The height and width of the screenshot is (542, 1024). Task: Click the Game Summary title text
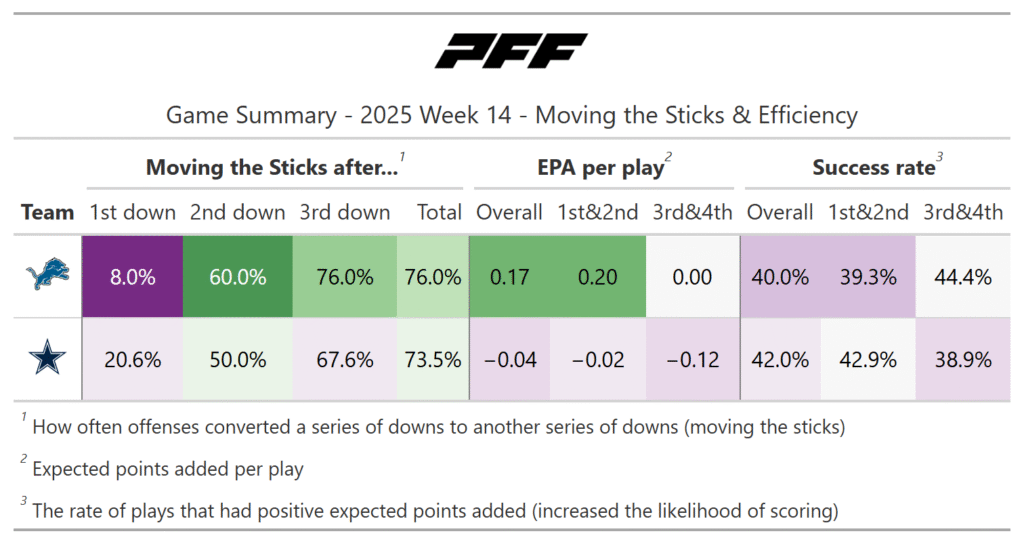click(x=511, y=115)
